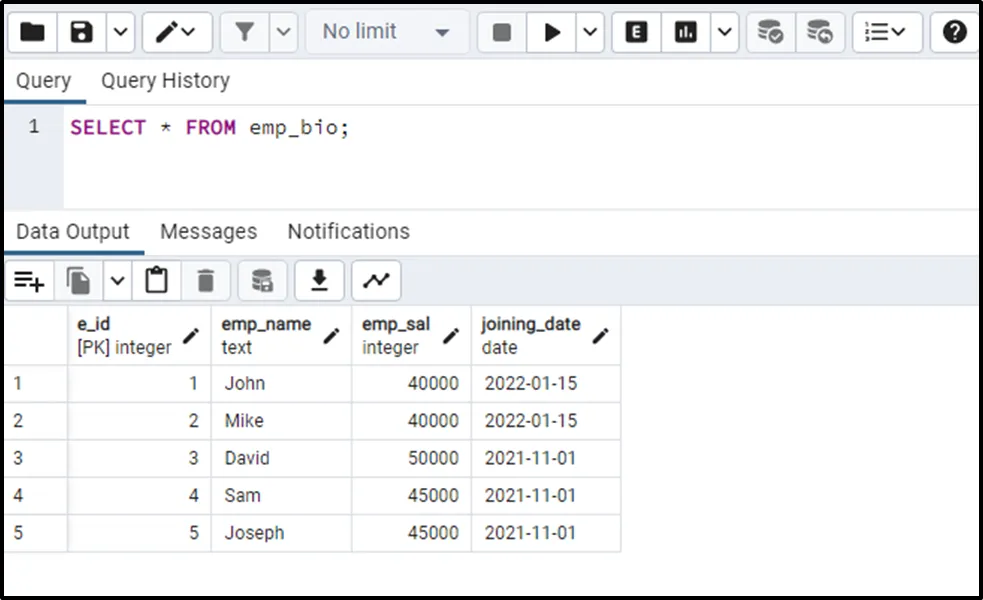Click the Open File folder icon
The height and width of the screenshot is (600, 983).
click(32, 32)
